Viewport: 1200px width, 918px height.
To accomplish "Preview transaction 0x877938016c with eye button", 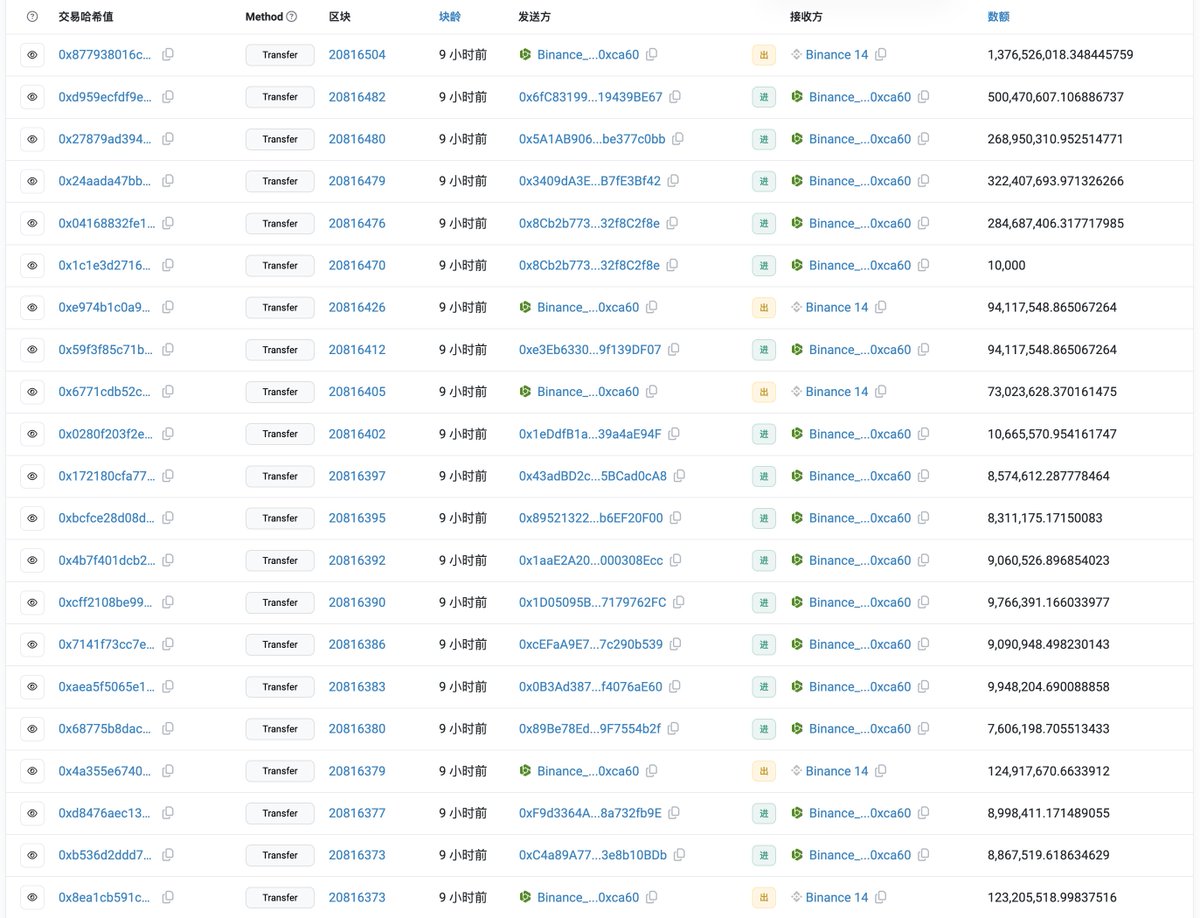I will pos(32,55).
